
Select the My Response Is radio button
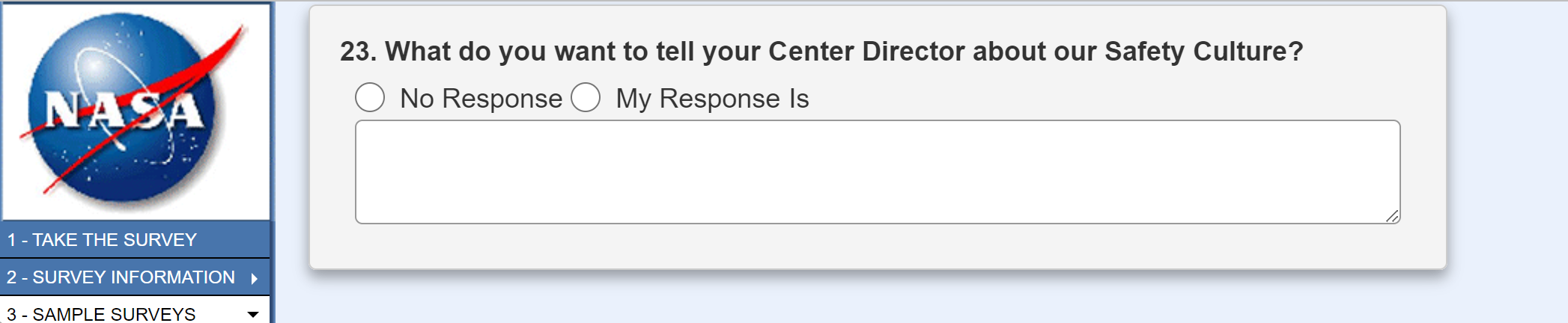click(586, 98)
